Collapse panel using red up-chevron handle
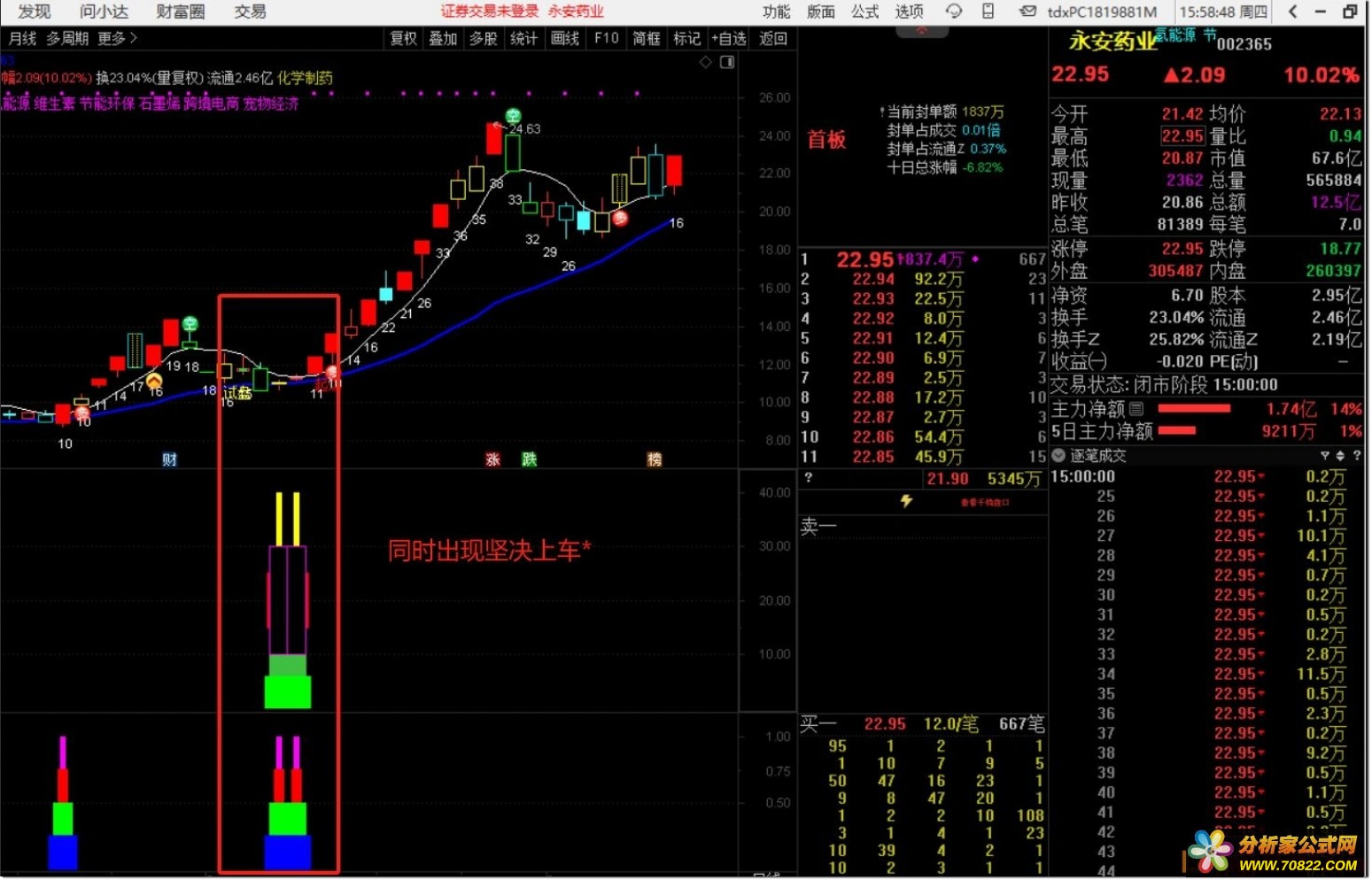The height and width of the screenshot is (880, 1372). click(921, 31)
